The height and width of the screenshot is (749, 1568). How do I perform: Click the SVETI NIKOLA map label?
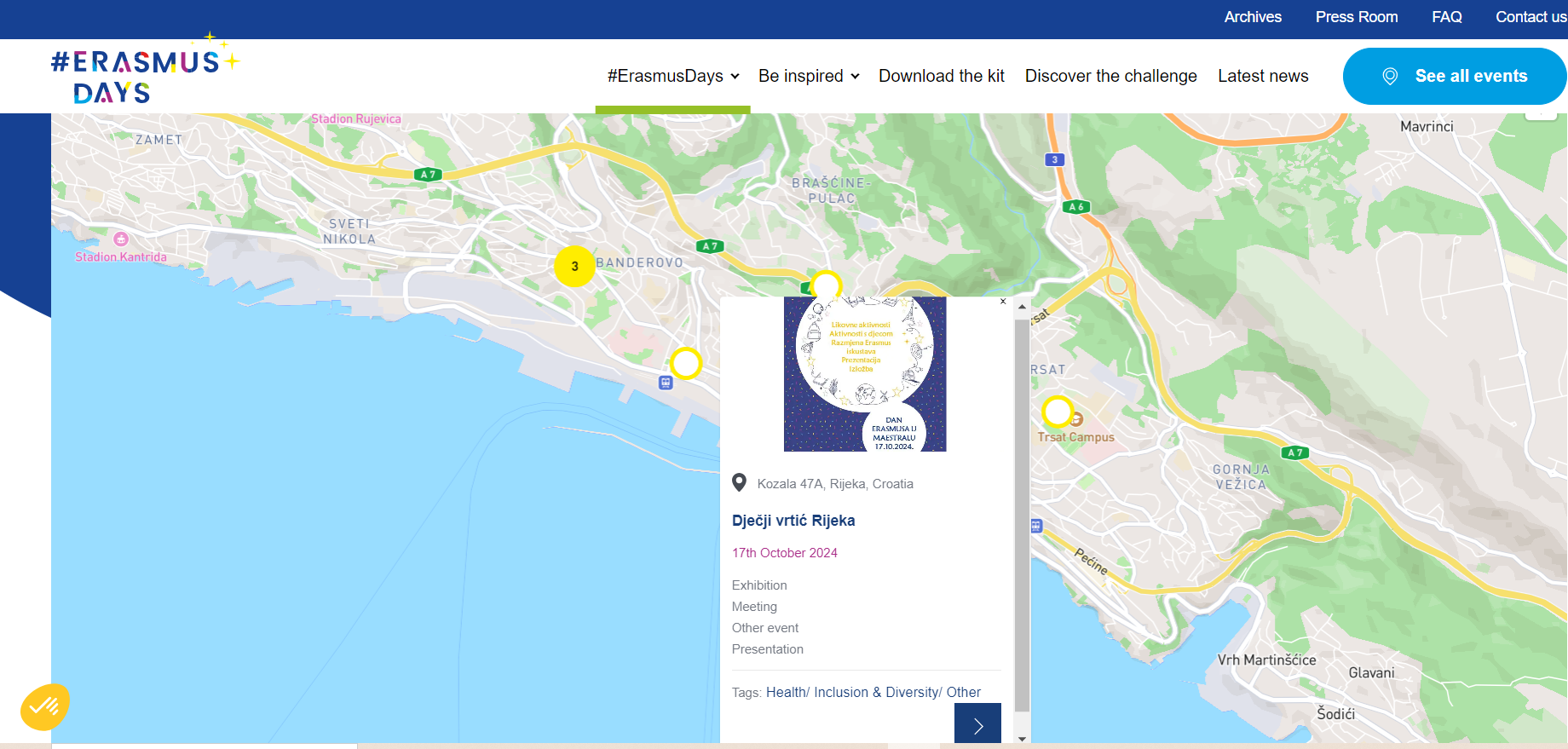[x=349, y=232]
